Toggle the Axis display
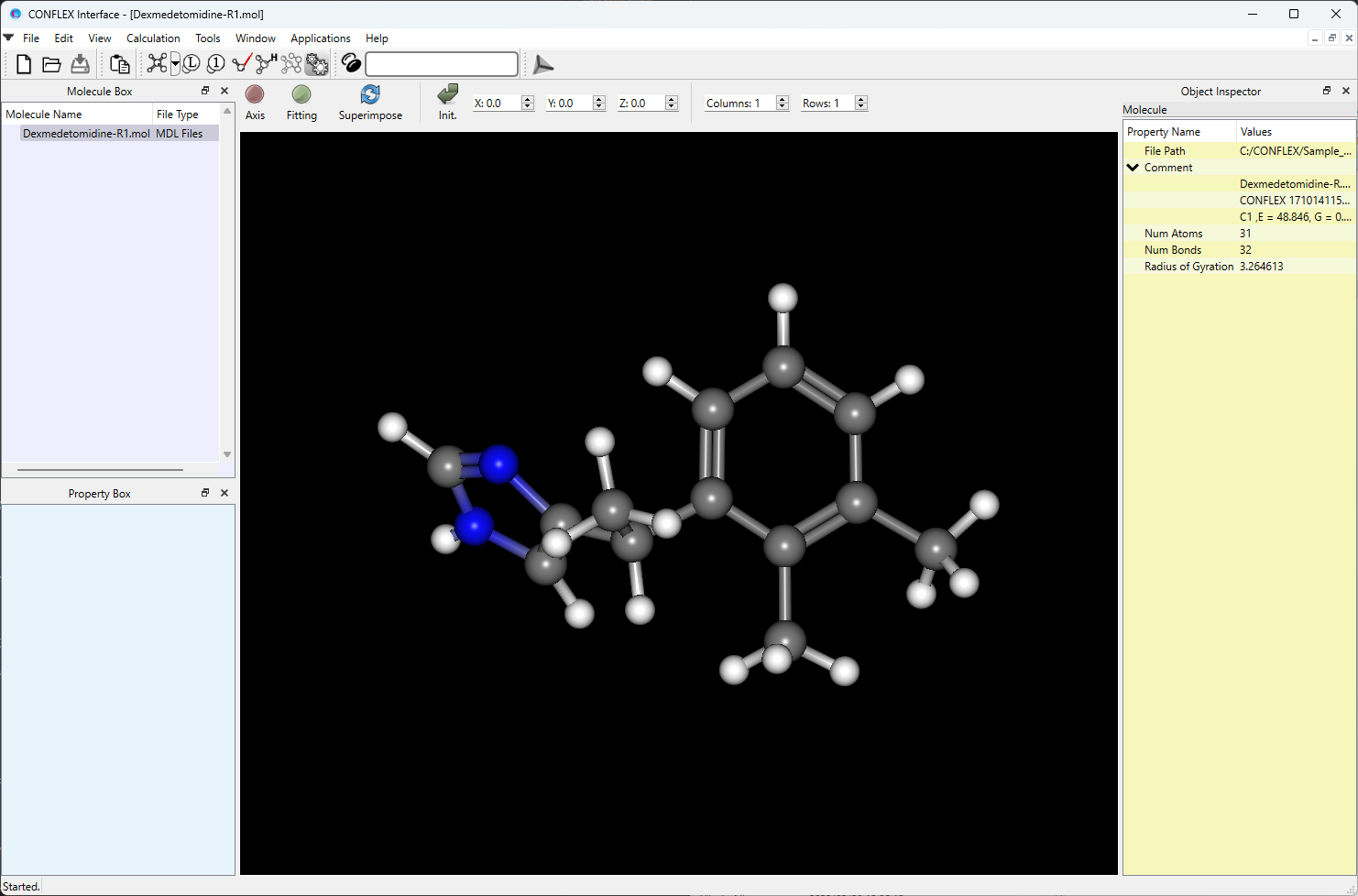This screenshot has height=896, width=1358. click(x=255, y=95)
